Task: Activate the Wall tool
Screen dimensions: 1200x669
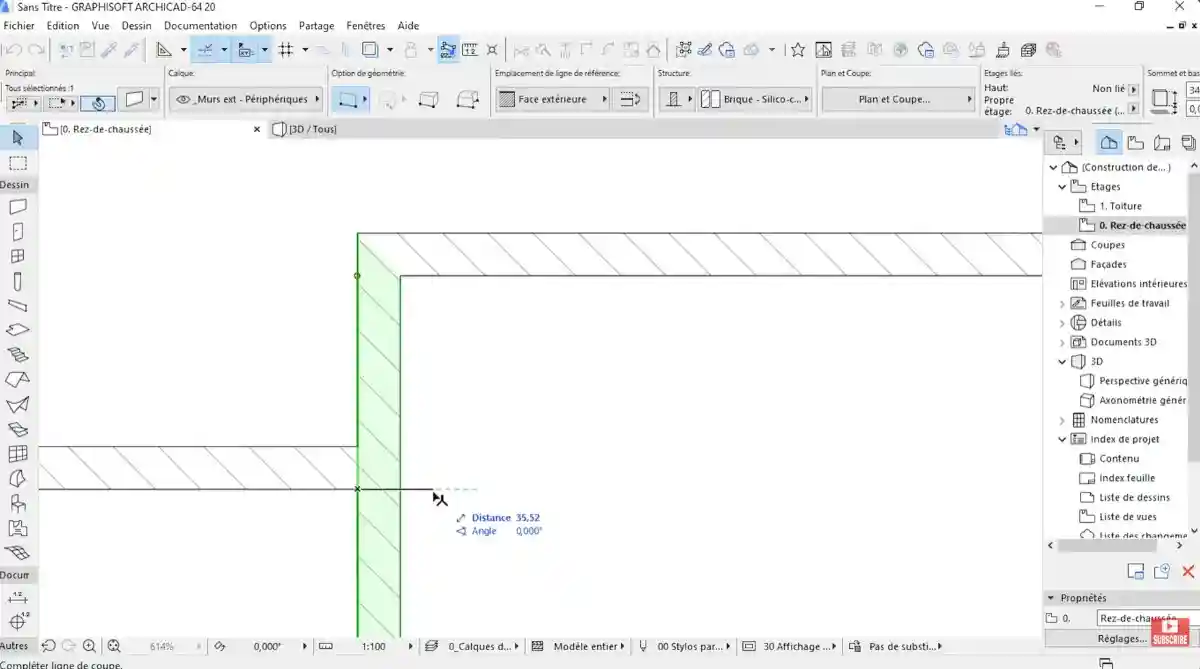Action: click(18, 208)
